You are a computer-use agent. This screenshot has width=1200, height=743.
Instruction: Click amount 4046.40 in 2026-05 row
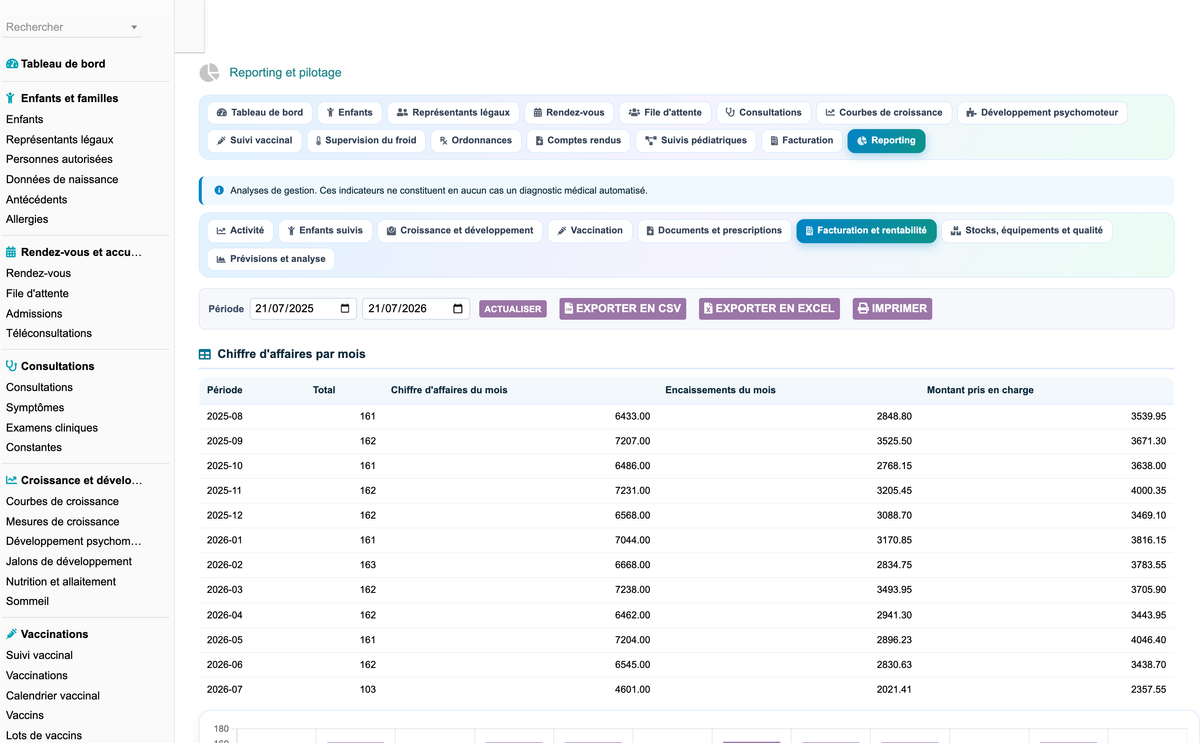click(x=1148, y=640)
